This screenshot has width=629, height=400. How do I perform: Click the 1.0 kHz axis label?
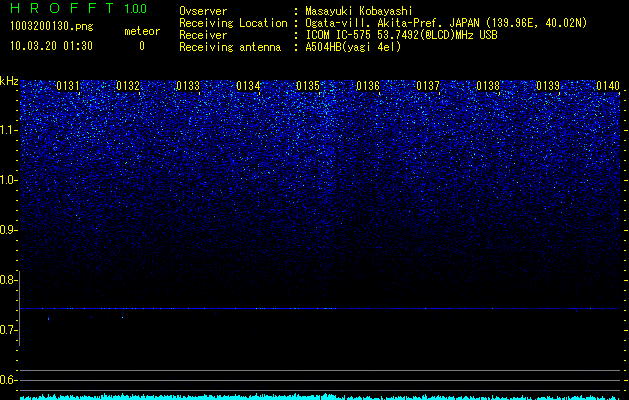(x=7, y=180)
